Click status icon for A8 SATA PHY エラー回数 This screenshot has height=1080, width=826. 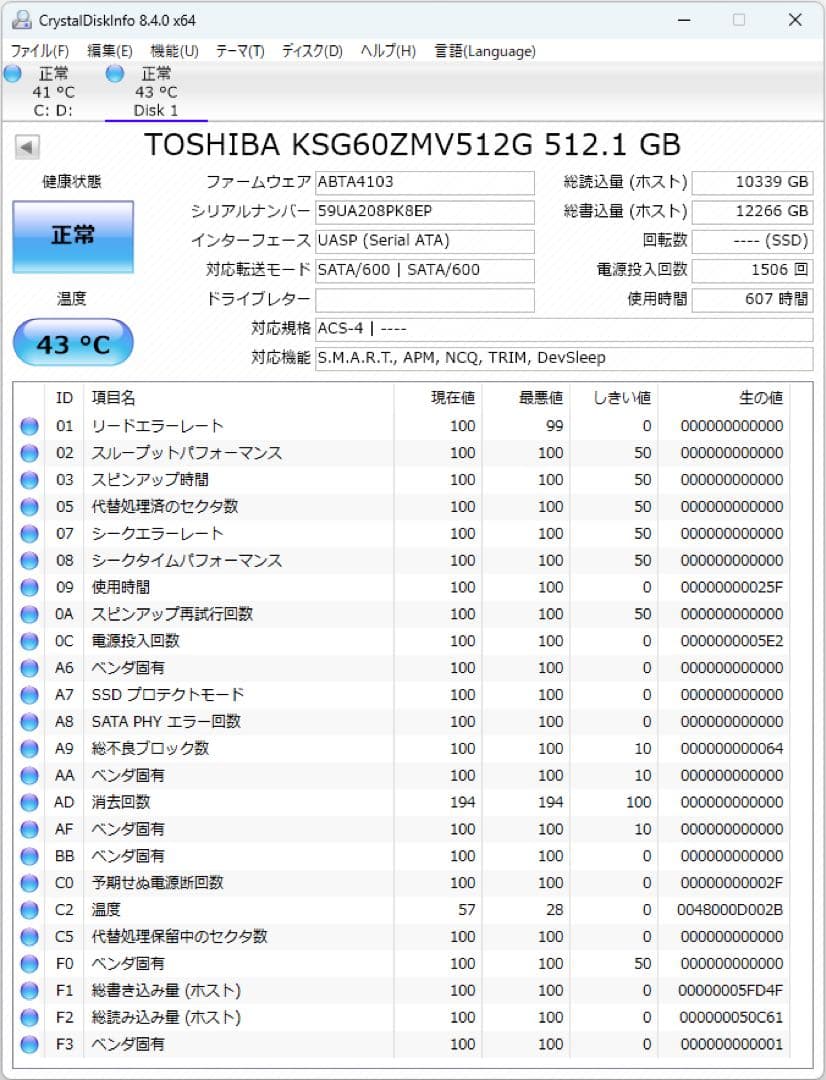pyautogui.click(x=30, y=722)
